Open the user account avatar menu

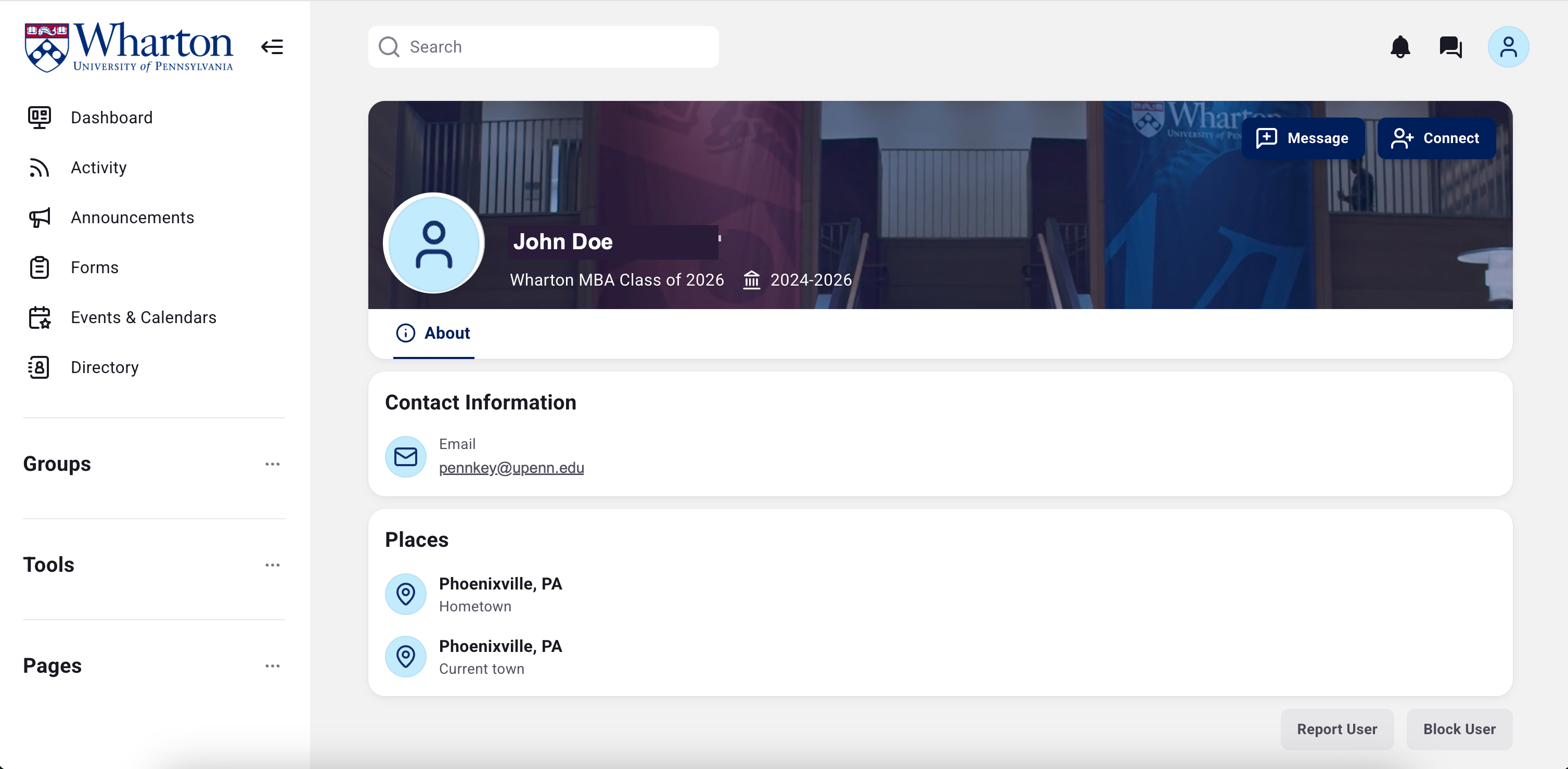[1508, 47]
